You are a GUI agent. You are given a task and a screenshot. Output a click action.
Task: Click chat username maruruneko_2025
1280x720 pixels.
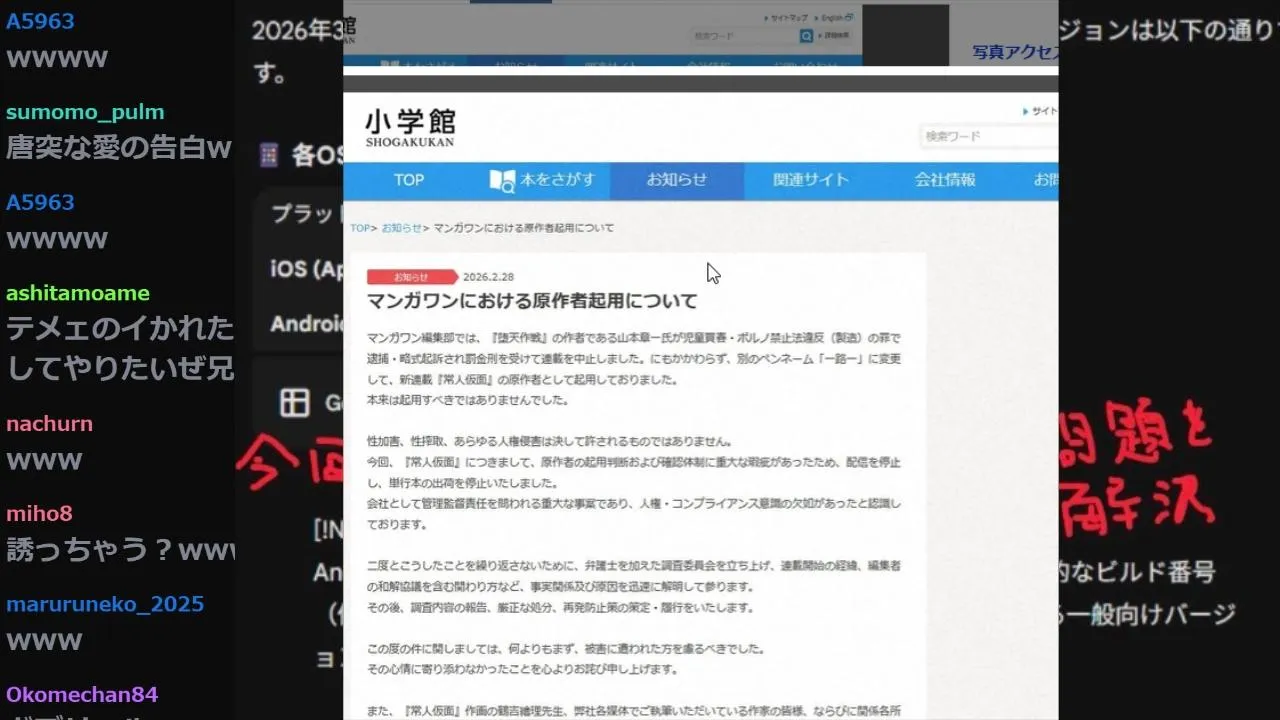105,604
